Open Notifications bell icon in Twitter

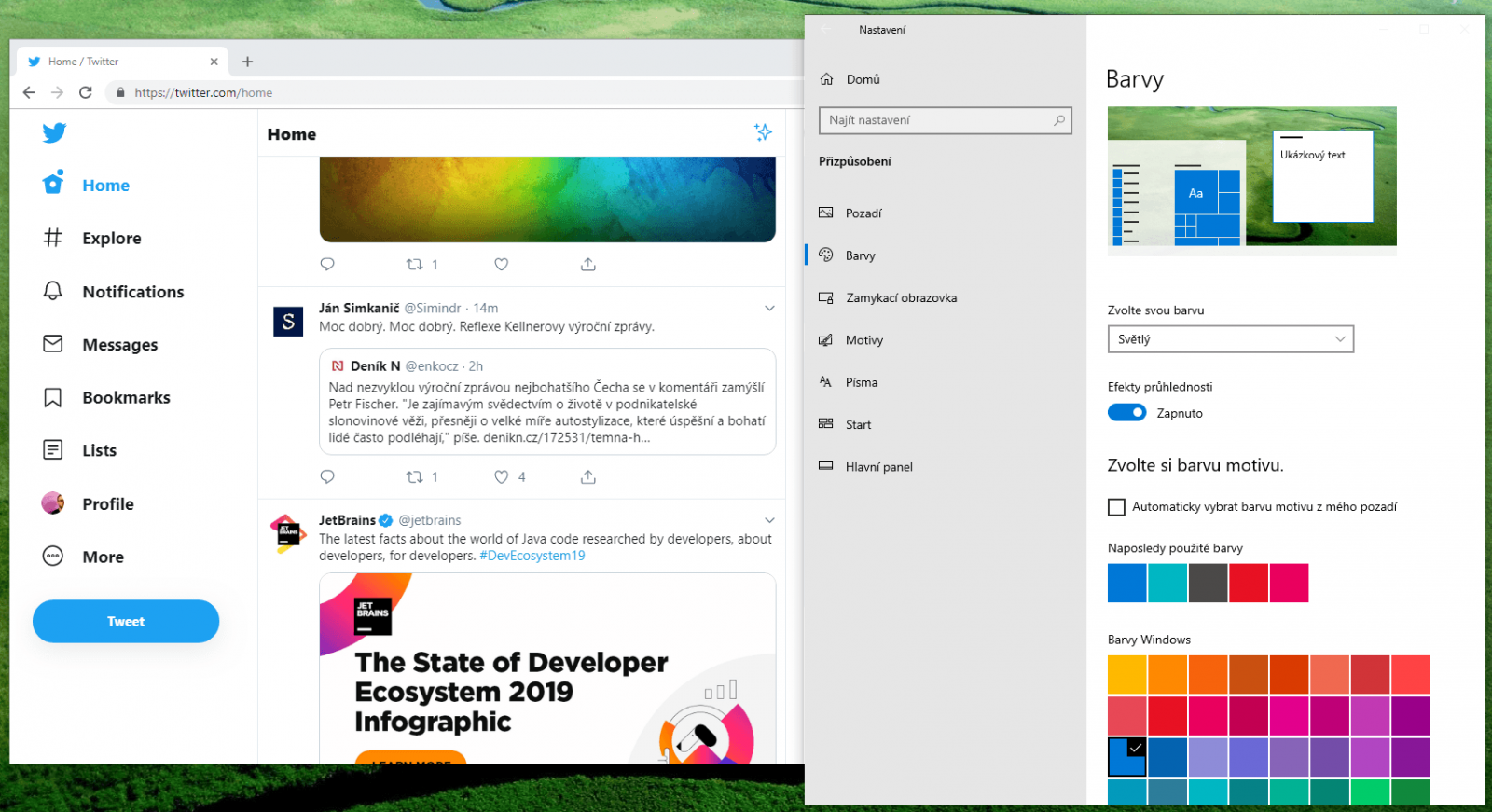[x=53, y=291]
